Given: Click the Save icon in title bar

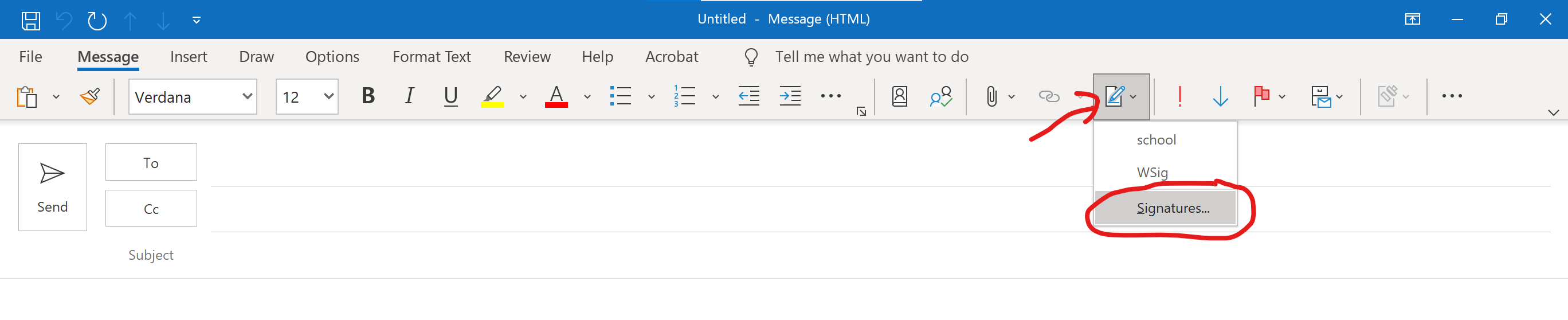Looking at the screenshot, I should click(31, 20).
